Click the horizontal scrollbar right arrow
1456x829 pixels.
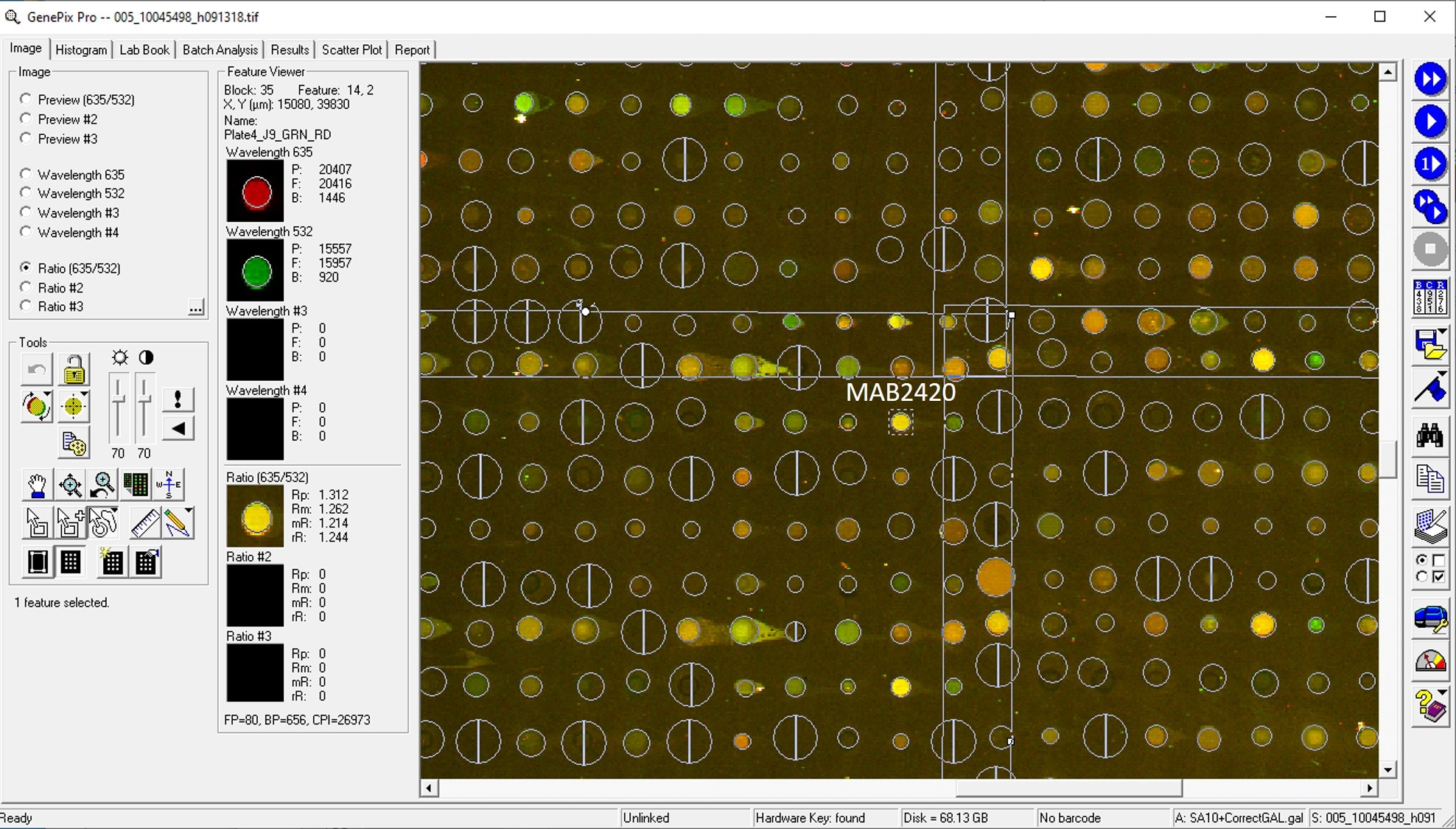tap(1369, 788)
